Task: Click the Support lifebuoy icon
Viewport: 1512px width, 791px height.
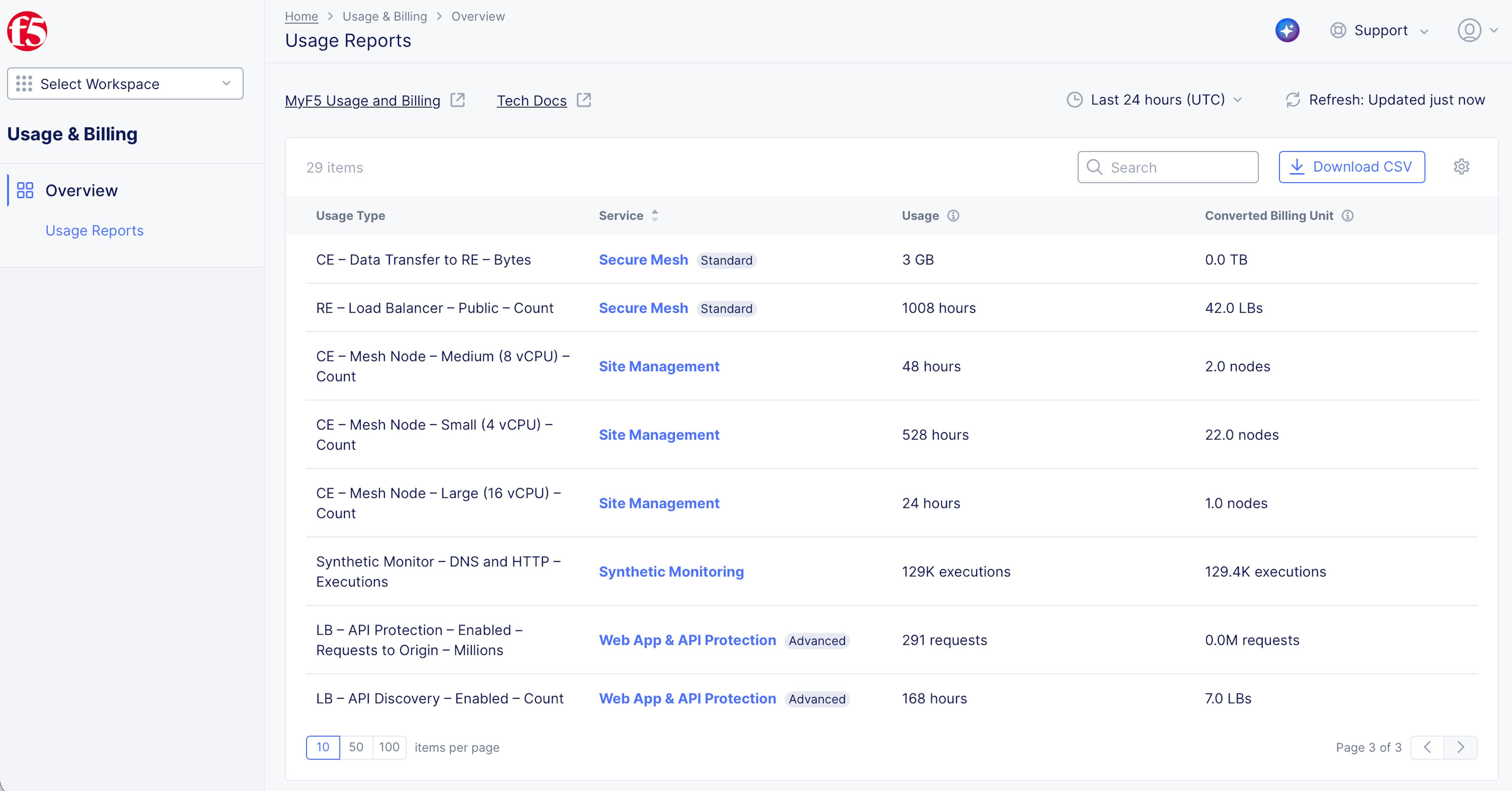Action: pos(1338,31)
